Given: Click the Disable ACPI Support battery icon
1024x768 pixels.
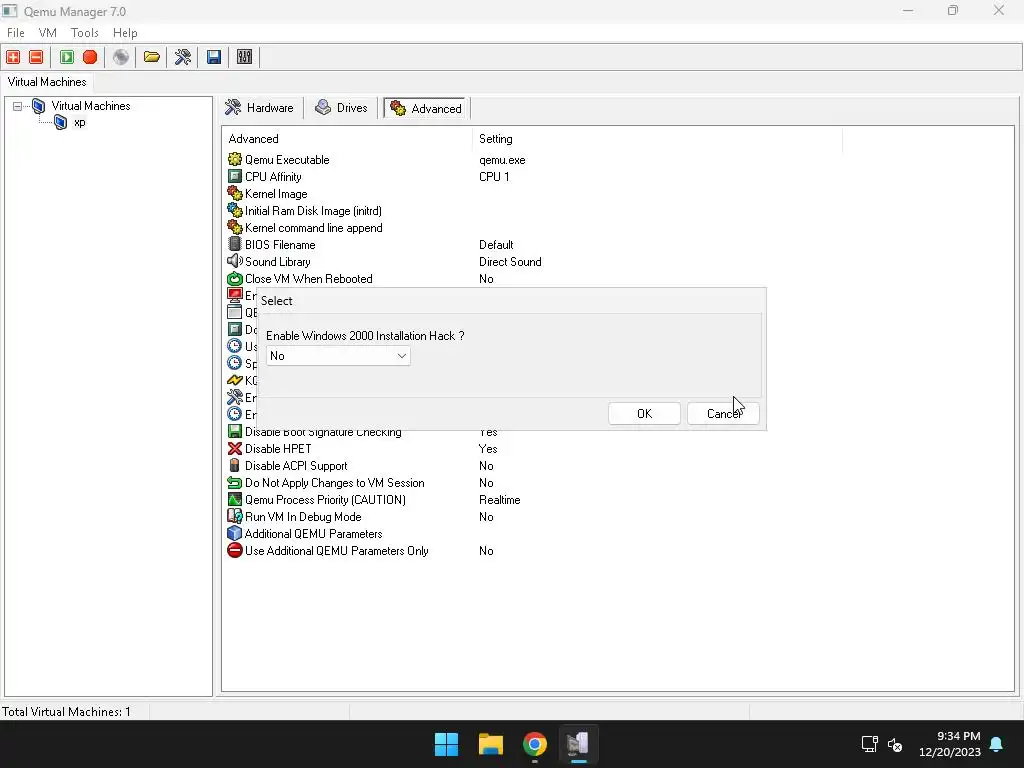Looking at the screenshot, I should tap(234, 466).
